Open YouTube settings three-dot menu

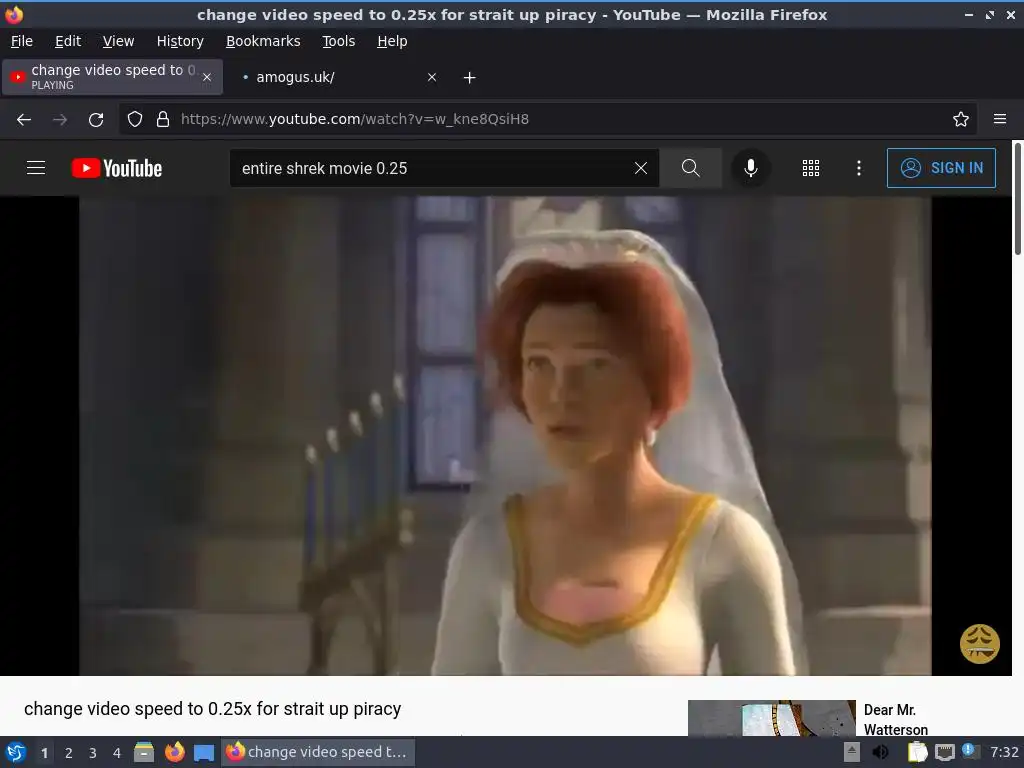tap(859, 168)
